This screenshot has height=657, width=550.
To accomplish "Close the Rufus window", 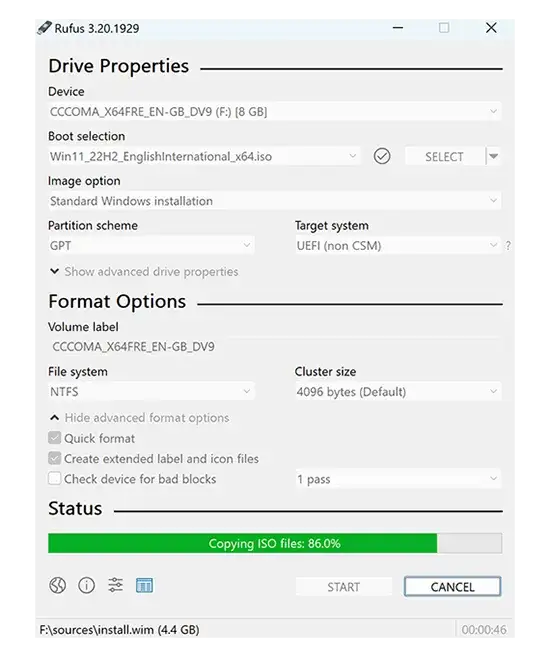I will coord(491,28).
